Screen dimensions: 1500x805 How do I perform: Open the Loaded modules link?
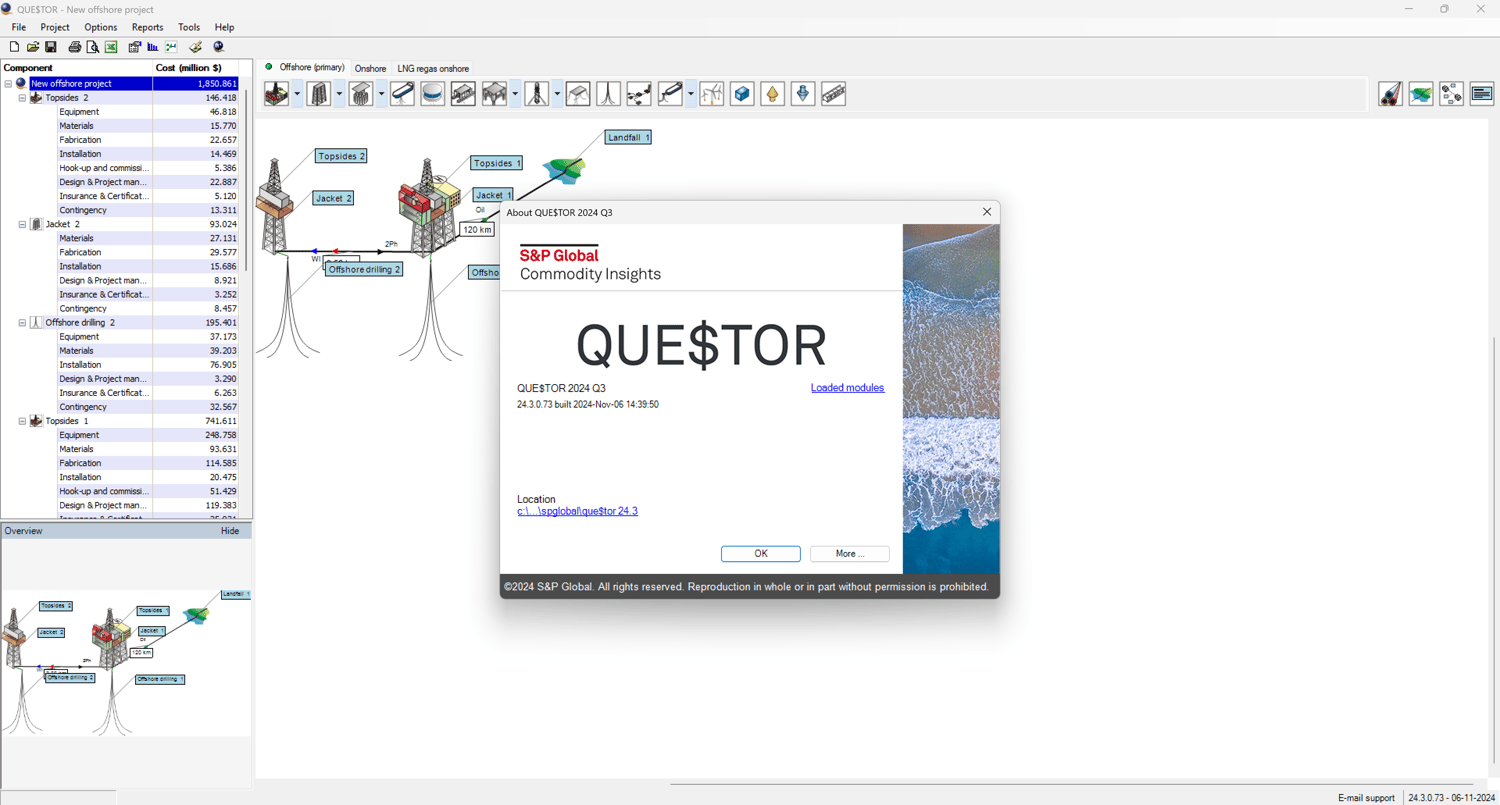pos(847,388)
